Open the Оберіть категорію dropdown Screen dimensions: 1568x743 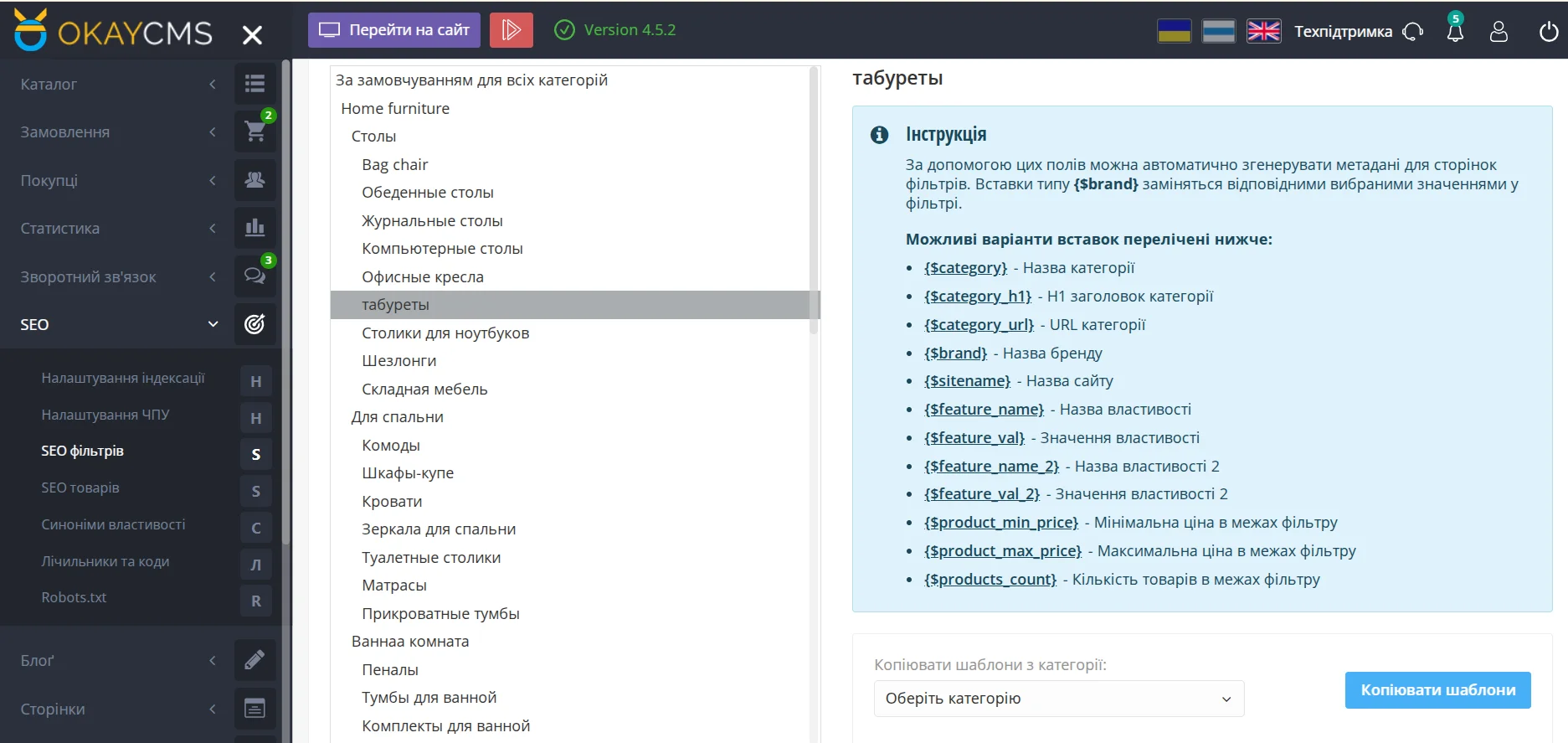click(x=1058, y=699)
